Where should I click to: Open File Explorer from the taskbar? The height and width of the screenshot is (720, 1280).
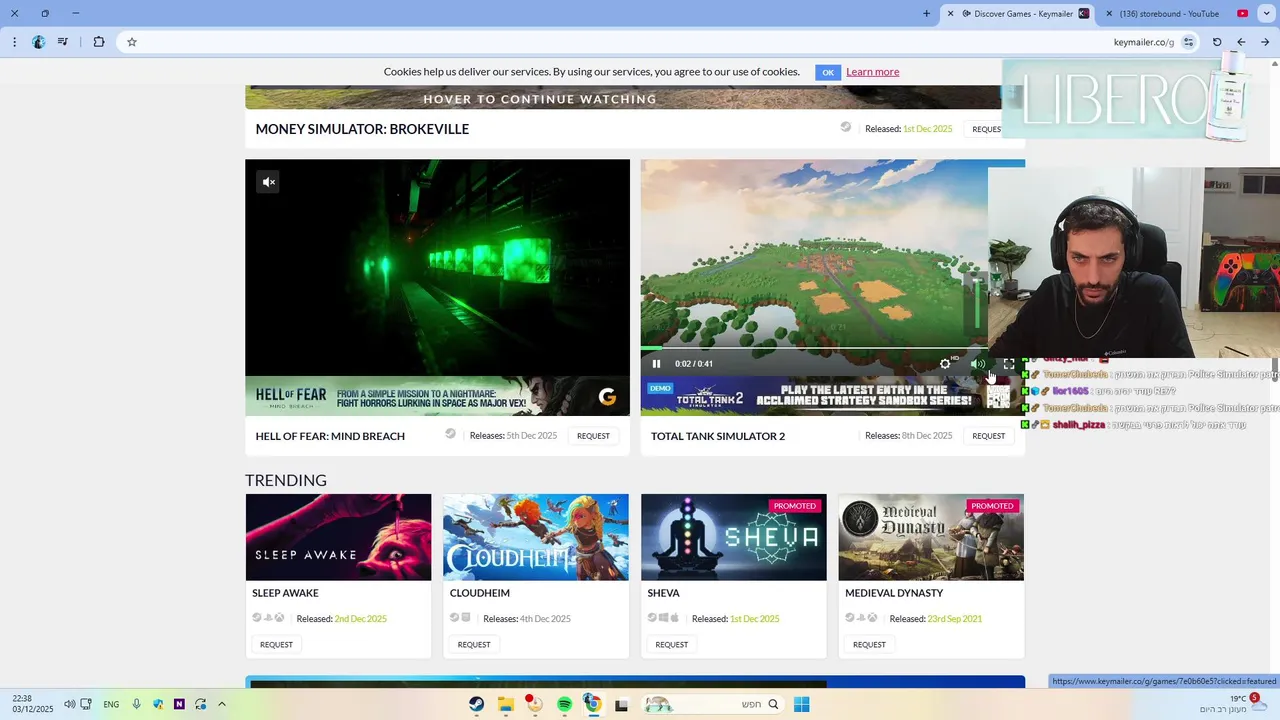506,704
